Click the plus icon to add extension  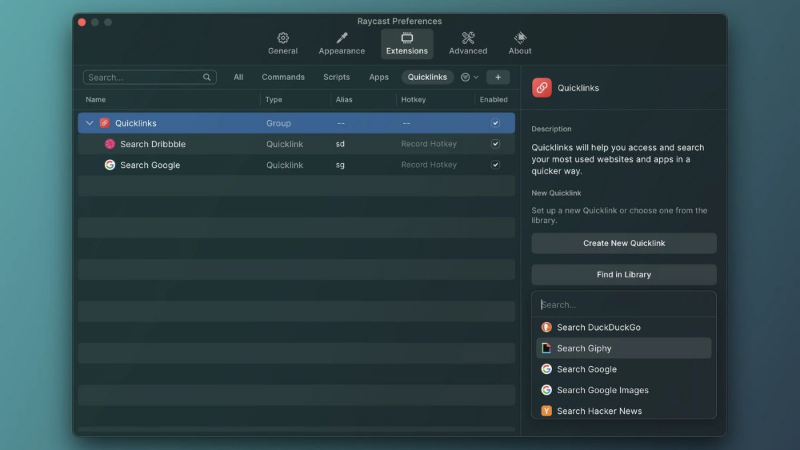pyautogui.click(x=498, y=78)
